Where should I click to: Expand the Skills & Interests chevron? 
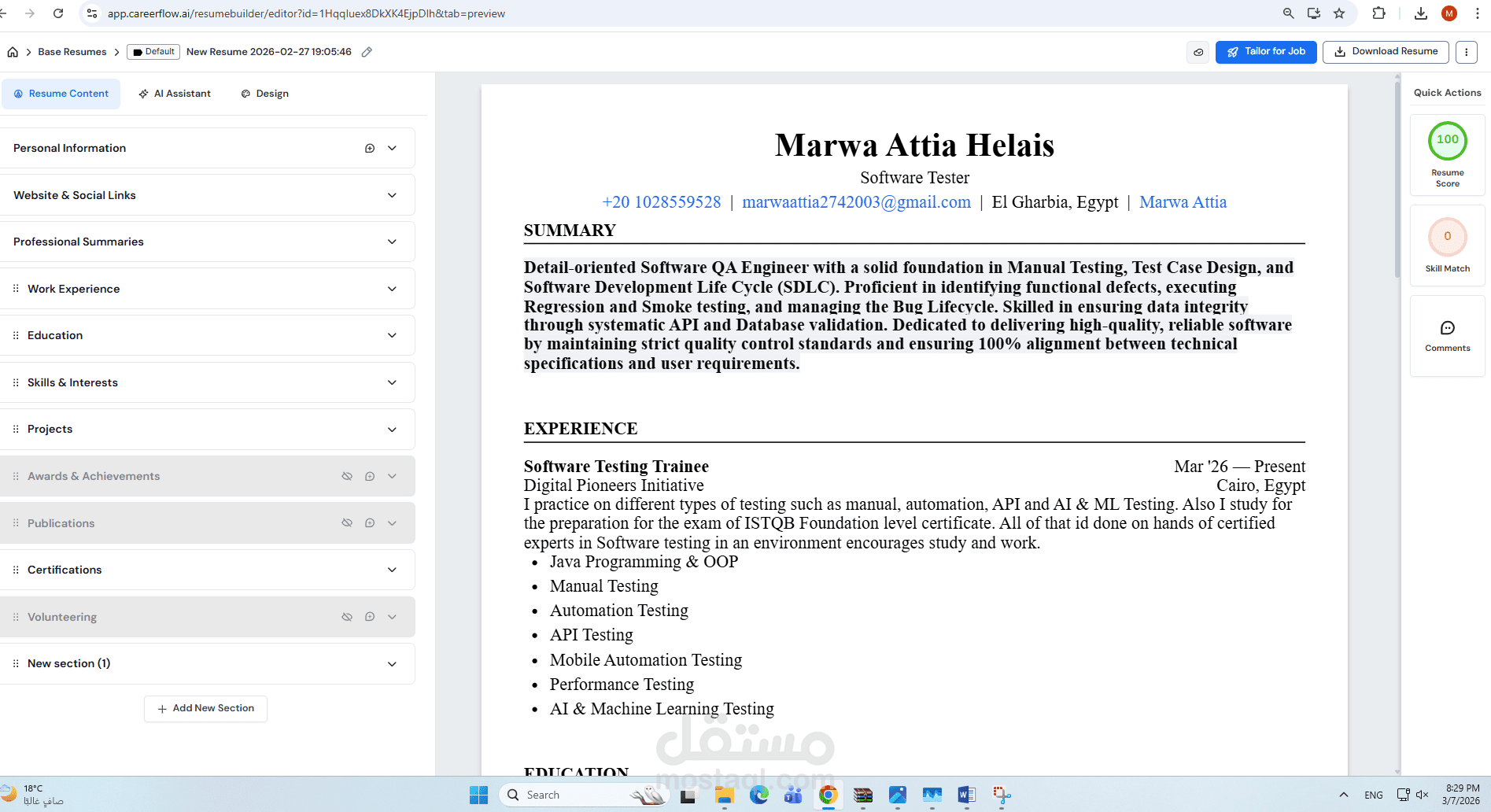(392, 382)
